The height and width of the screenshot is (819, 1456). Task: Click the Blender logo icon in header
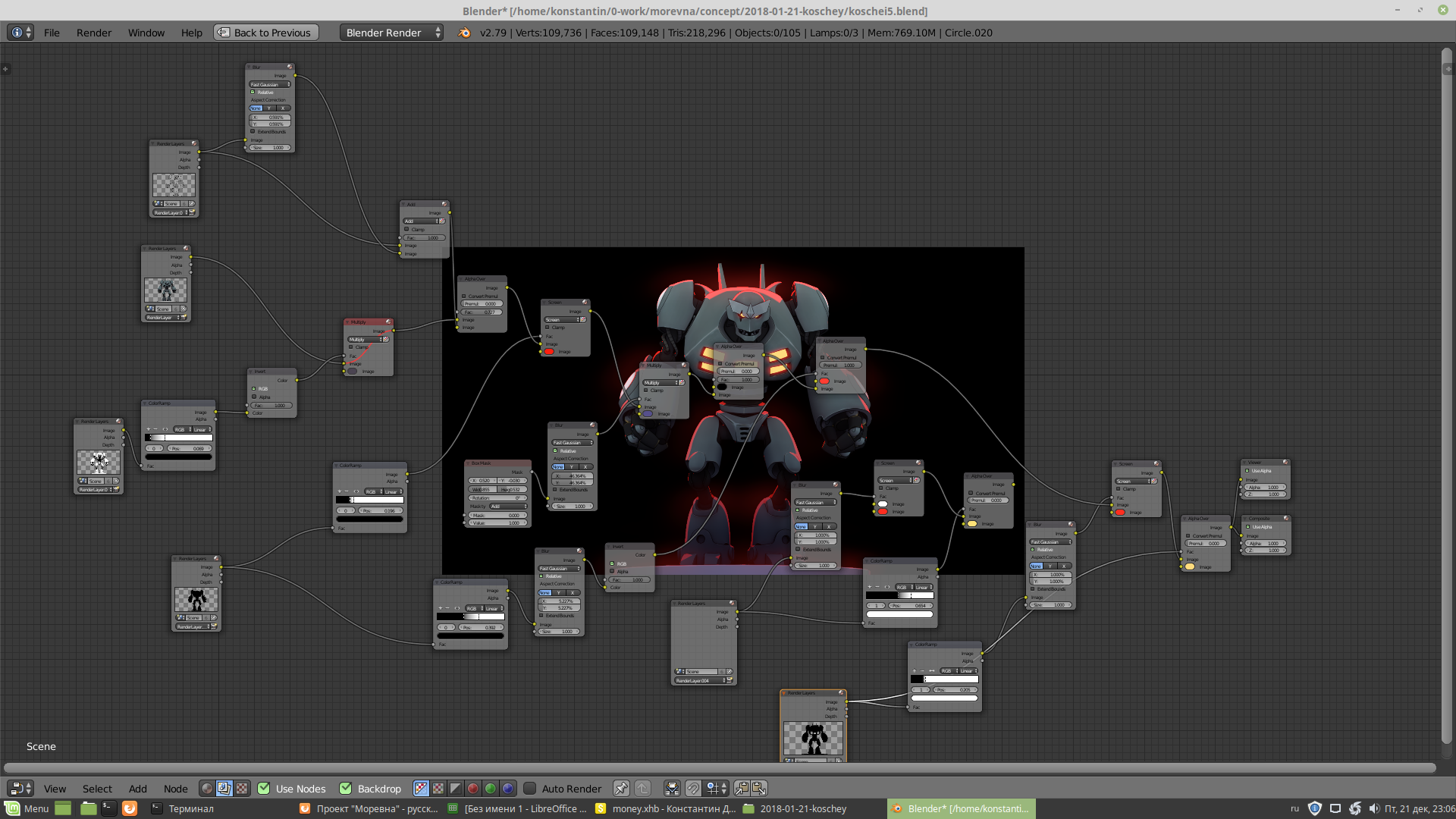click(464, 33)
